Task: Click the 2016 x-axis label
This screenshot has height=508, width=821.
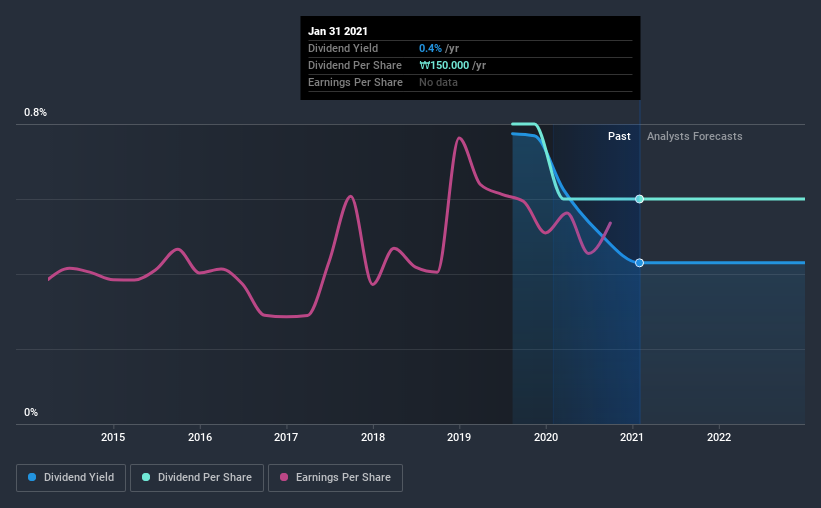Action: click(x=200, y=437)
